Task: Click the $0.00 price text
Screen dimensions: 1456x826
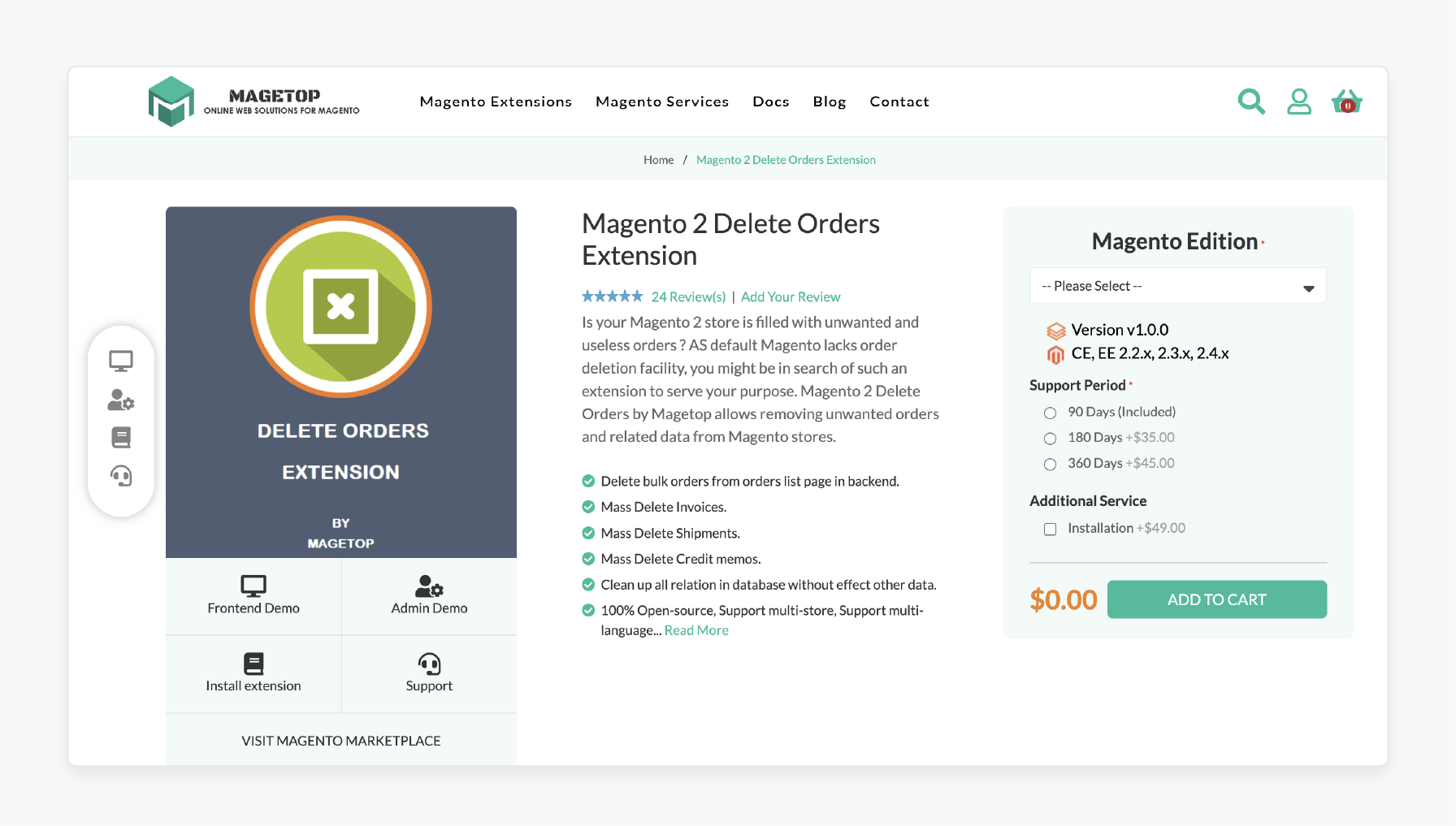Action: point(1064,599)
